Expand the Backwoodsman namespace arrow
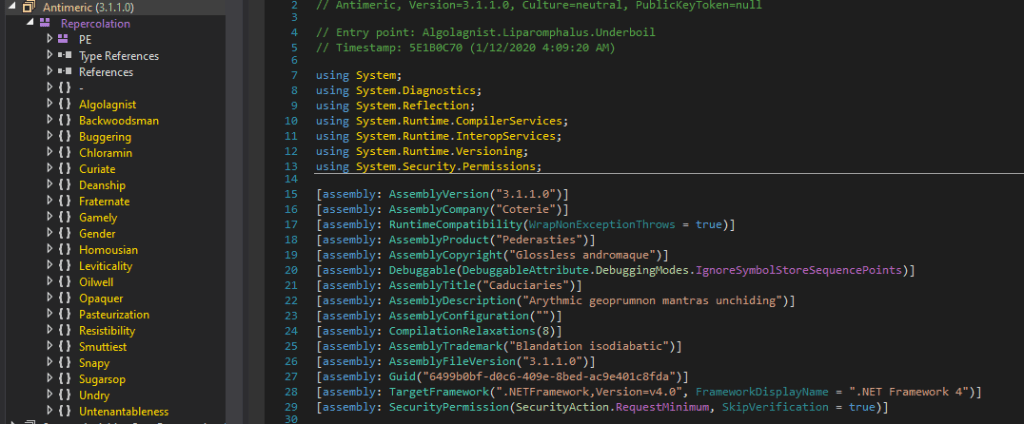 coord(49,120)
